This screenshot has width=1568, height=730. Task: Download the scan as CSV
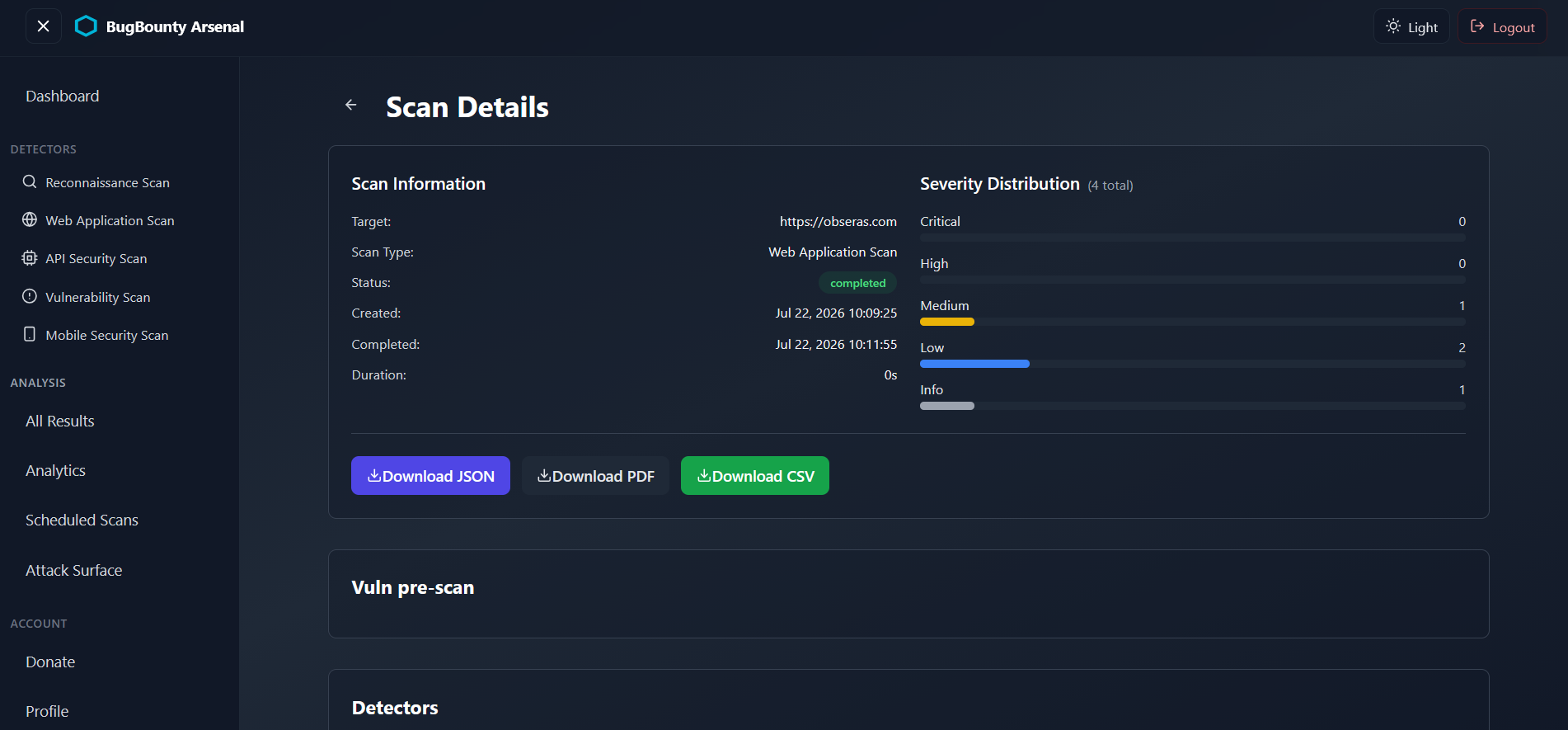coord(755,476)
